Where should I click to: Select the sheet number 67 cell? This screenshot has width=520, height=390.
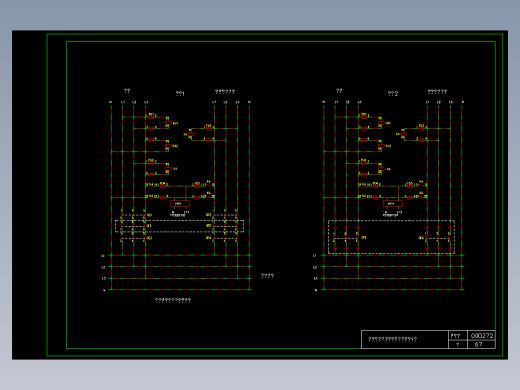pyautogui.click(x=482, y=344)
